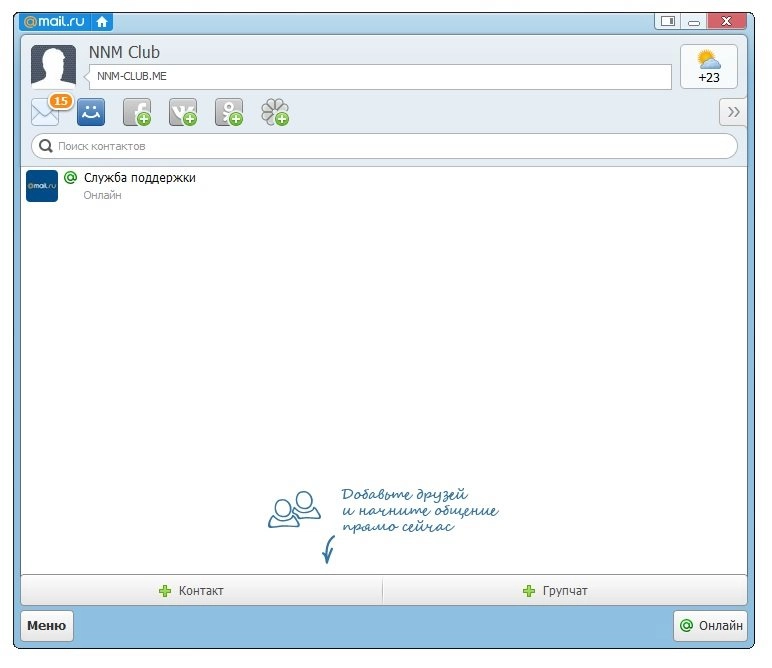Image resolution: width=772 pixels, height=668 pixels.
Task: Click the NNM Club profile name
Action: (x=124, y=52)
